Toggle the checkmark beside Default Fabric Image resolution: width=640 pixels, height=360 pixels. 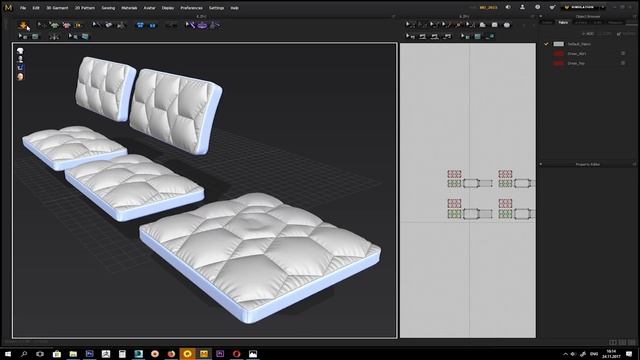(546, 44)
